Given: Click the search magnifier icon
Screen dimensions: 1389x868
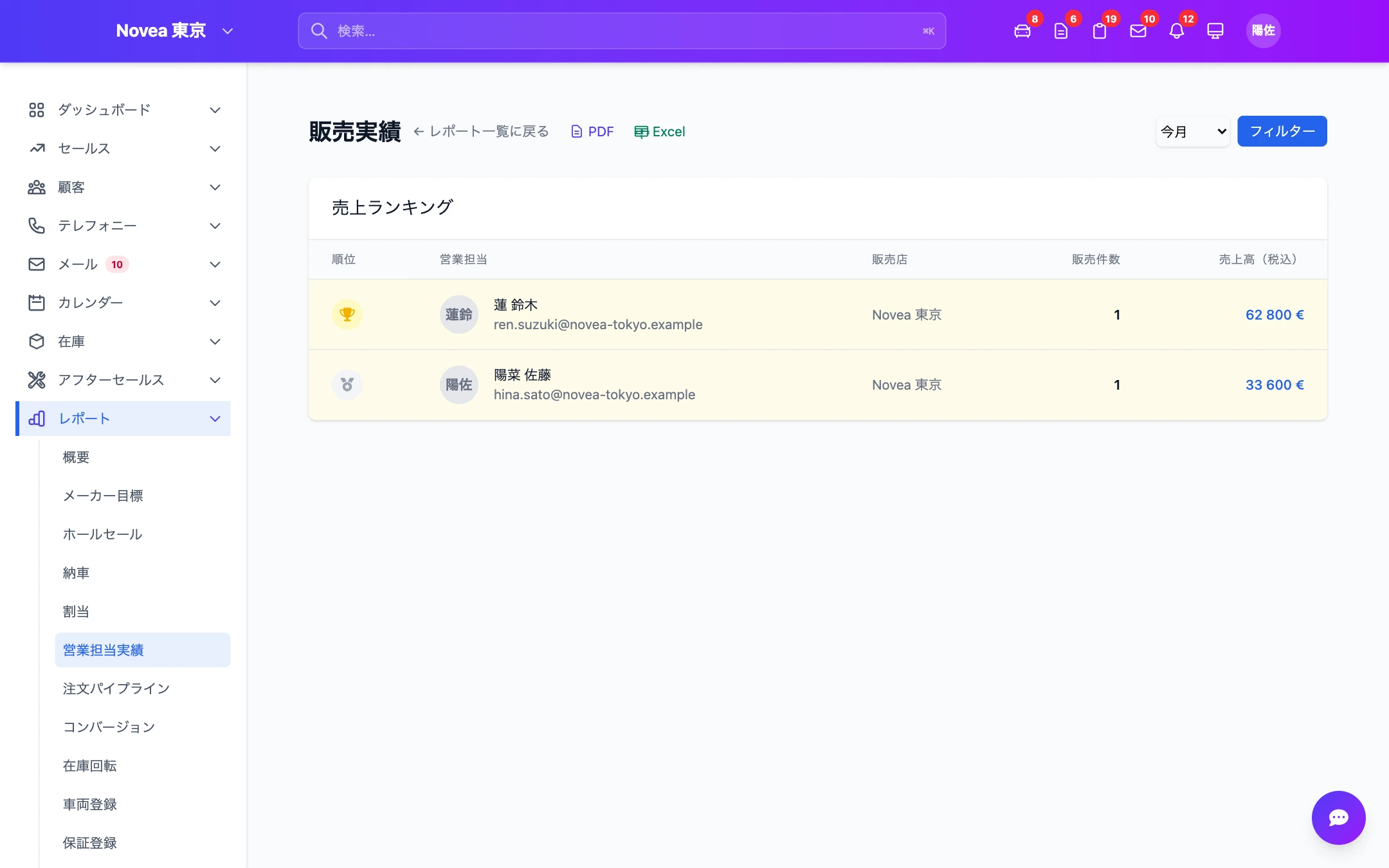Looking at the screenshot, I should coord(319,31).
